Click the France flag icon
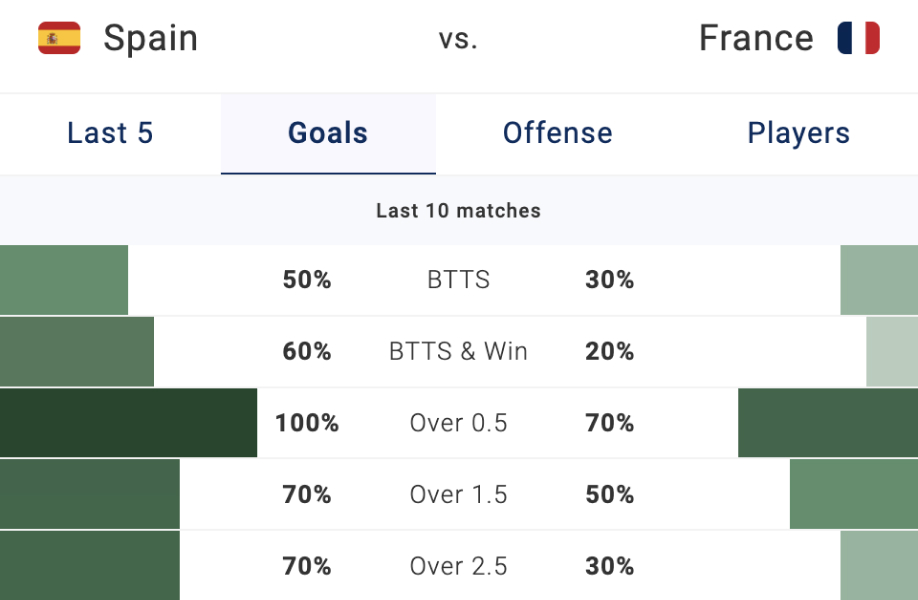This screenshot has height=600, width=918. coord(858,39)
